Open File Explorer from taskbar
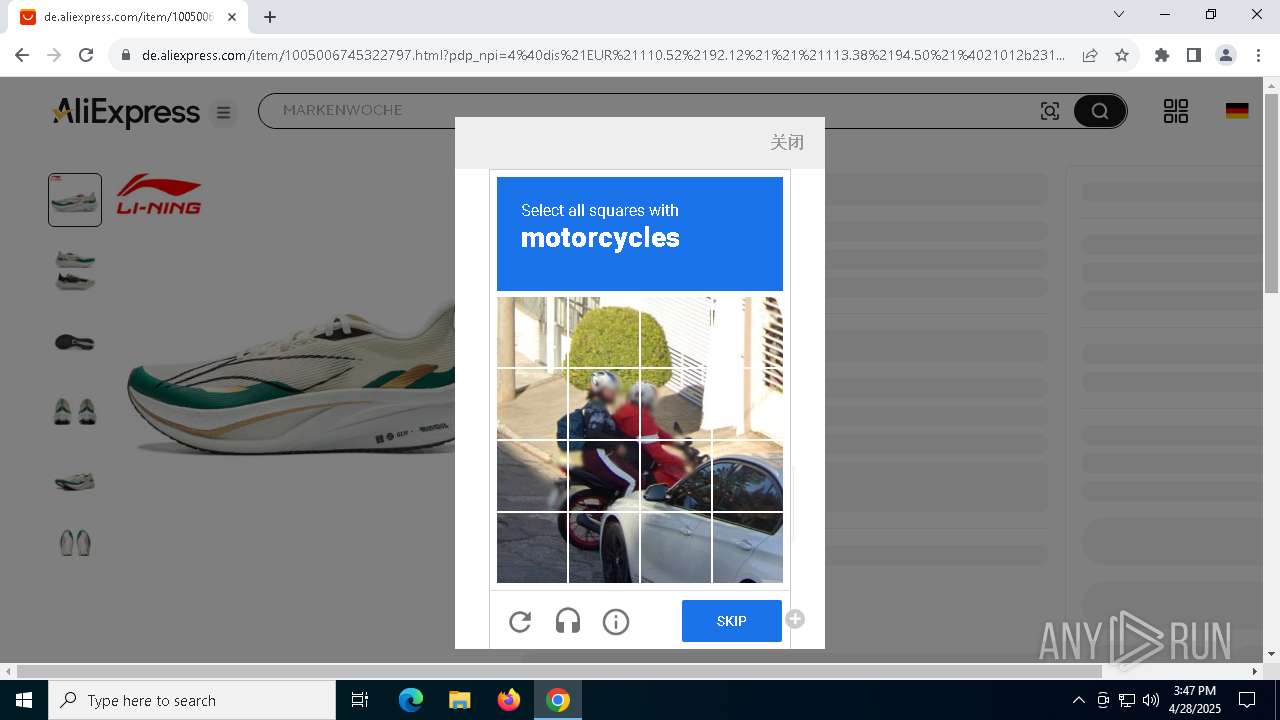 pyautogui.click(x=459, y=700)
